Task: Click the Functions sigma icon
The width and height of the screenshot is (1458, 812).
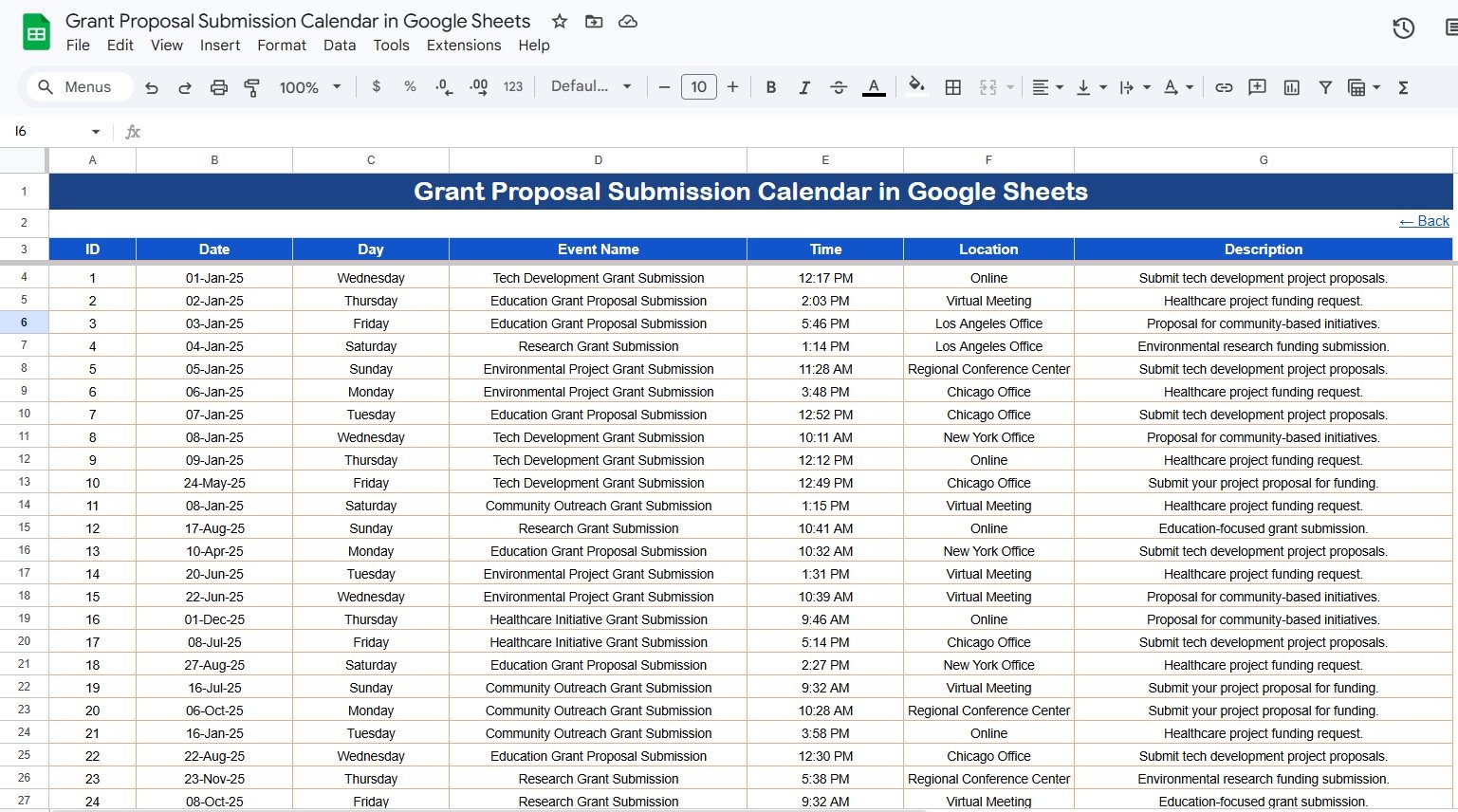Action: coord(1403,87)
